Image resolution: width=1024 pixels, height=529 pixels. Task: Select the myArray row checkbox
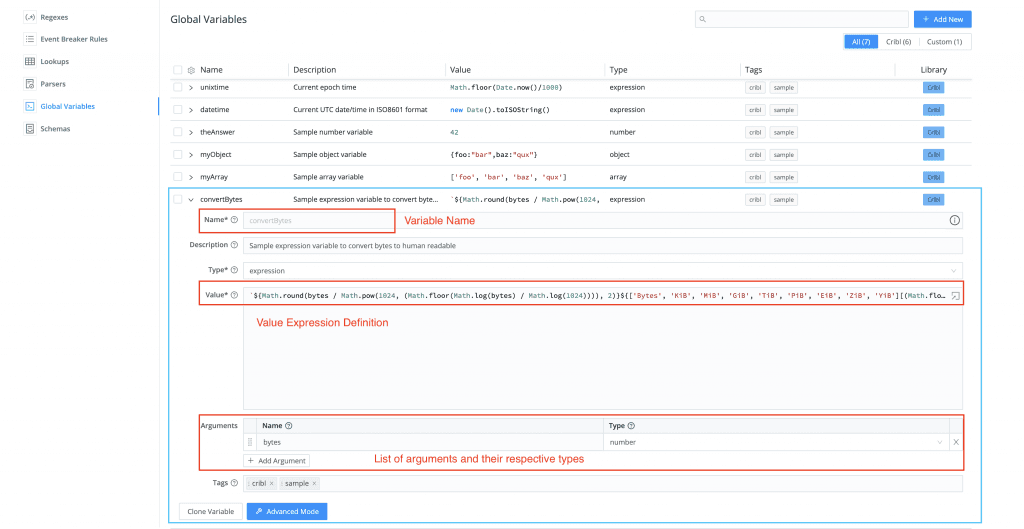(x=178, y=177)
